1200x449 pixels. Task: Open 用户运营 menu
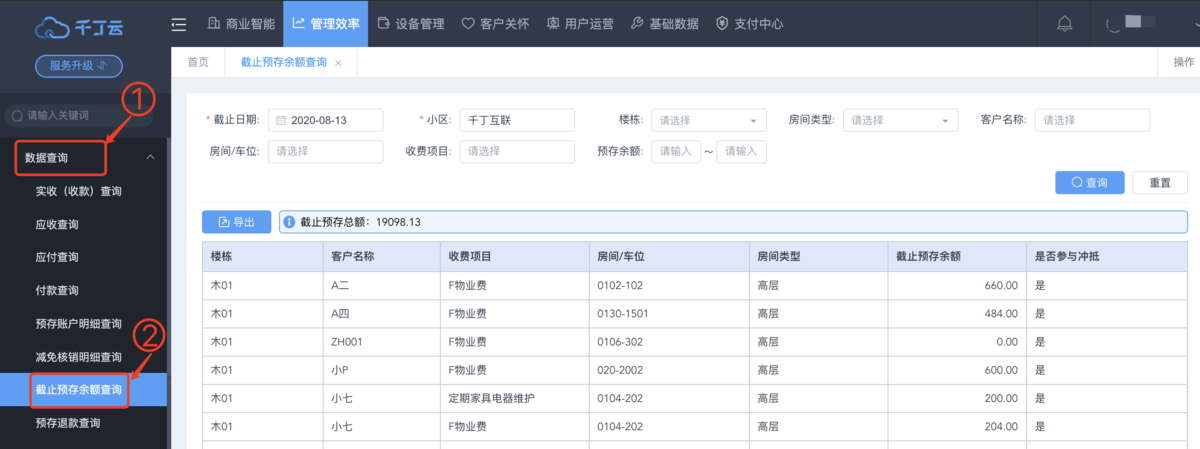(580, 24)
